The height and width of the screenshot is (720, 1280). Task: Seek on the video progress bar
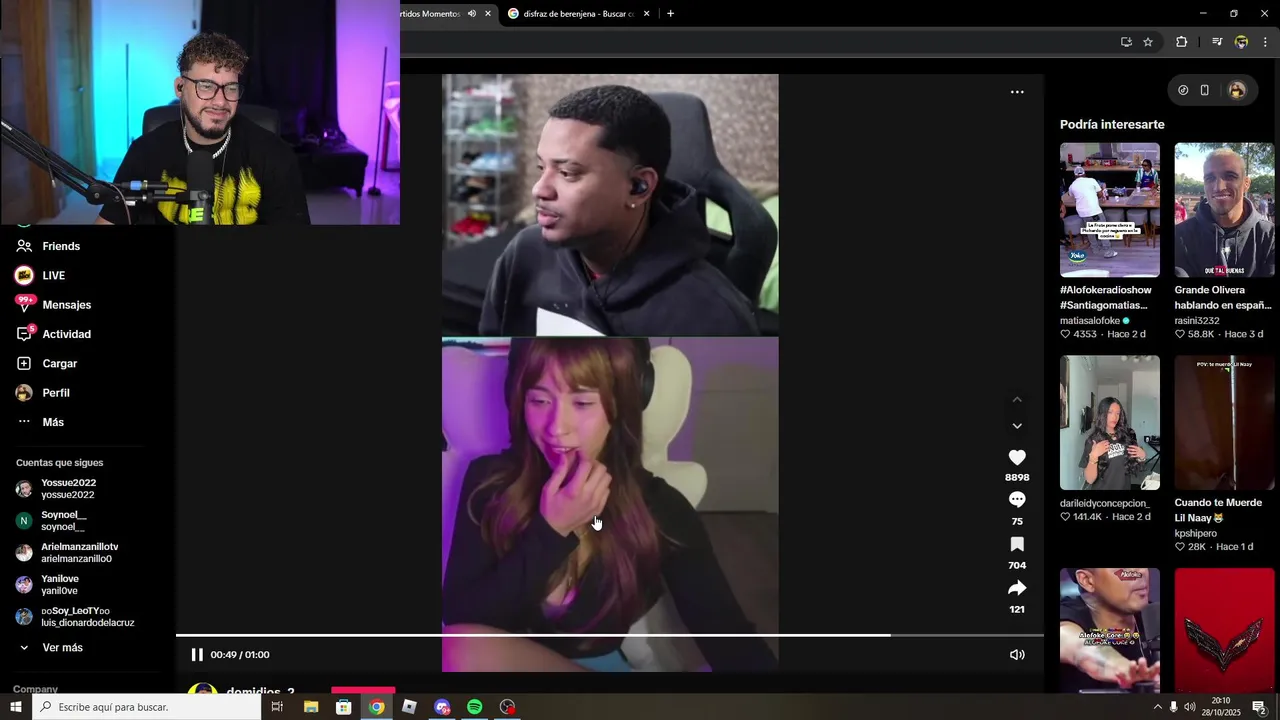tap(610, 635)
